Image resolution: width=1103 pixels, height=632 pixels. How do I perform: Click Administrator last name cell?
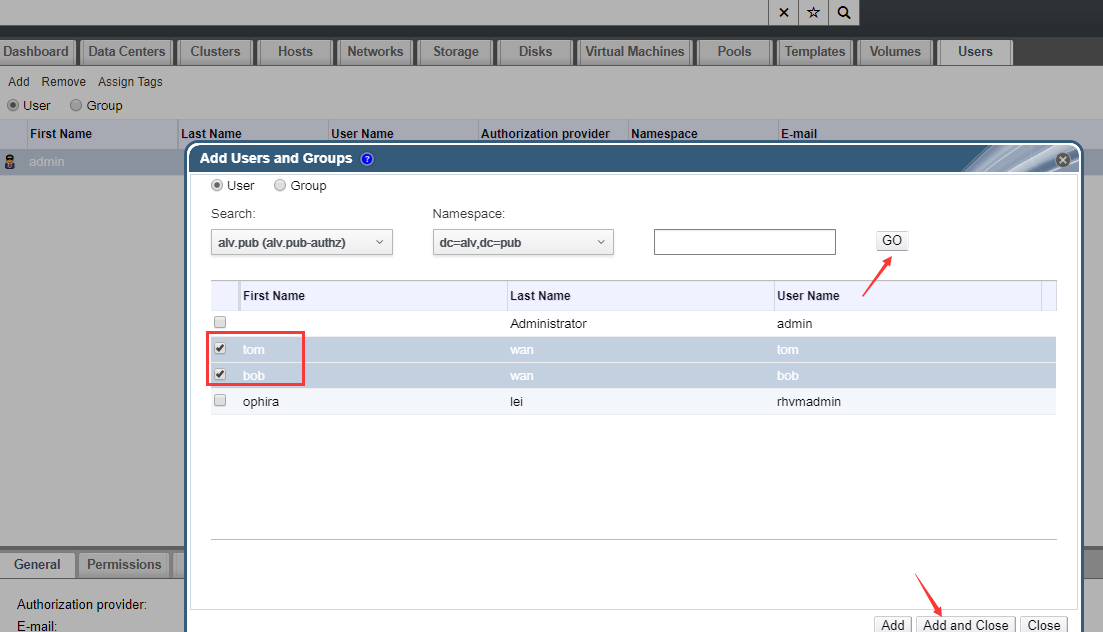[x=548, y=324]
